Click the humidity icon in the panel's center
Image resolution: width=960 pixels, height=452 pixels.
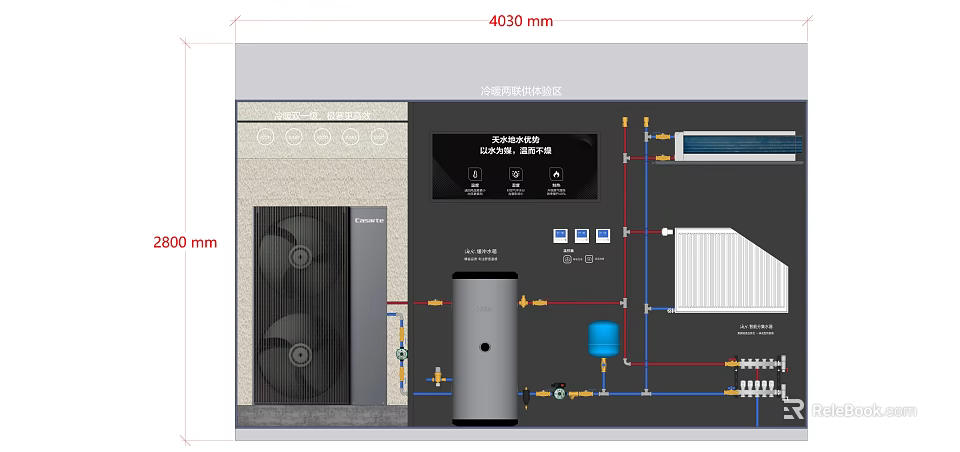tap(515, 173)
